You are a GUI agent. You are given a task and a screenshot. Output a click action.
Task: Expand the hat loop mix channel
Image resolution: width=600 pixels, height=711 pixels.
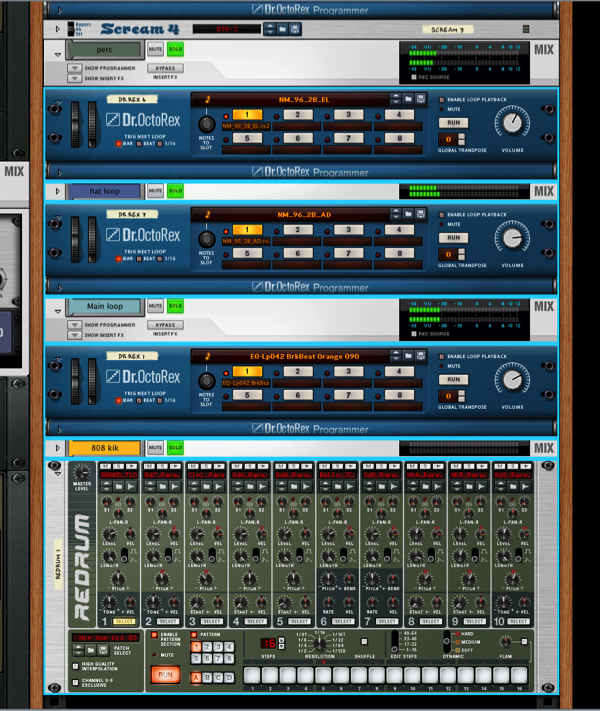tap(58, 191)
